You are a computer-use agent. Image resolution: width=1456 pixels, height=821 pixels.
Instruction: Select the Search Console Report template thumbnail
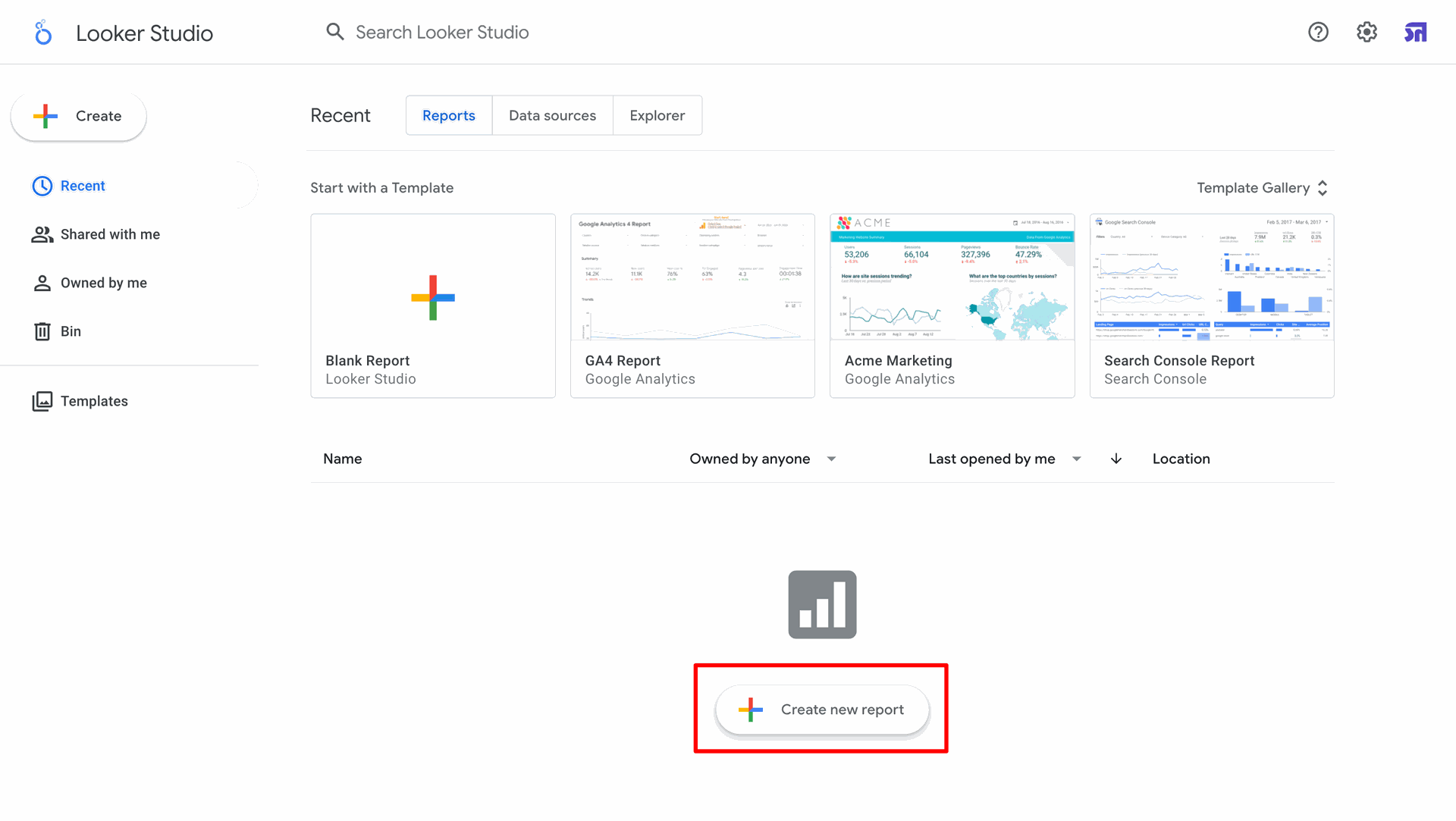click(1212, 277)
